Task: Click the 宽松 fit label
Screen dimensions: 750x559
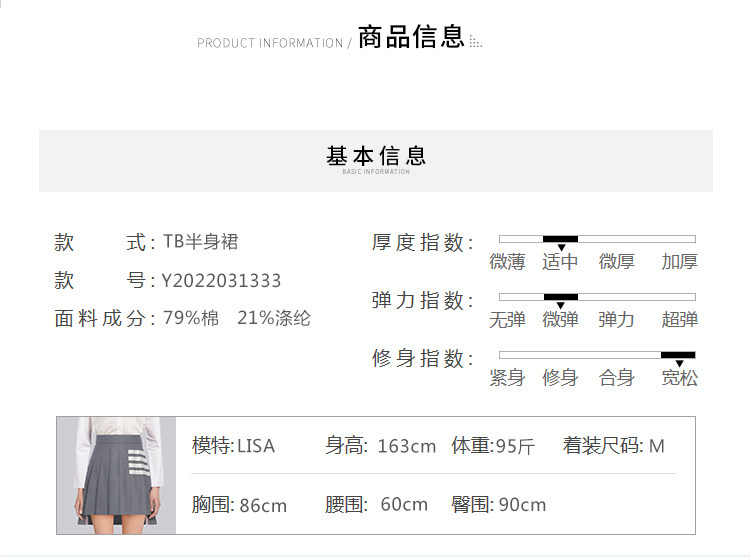Action: click(x=680, y=378)
